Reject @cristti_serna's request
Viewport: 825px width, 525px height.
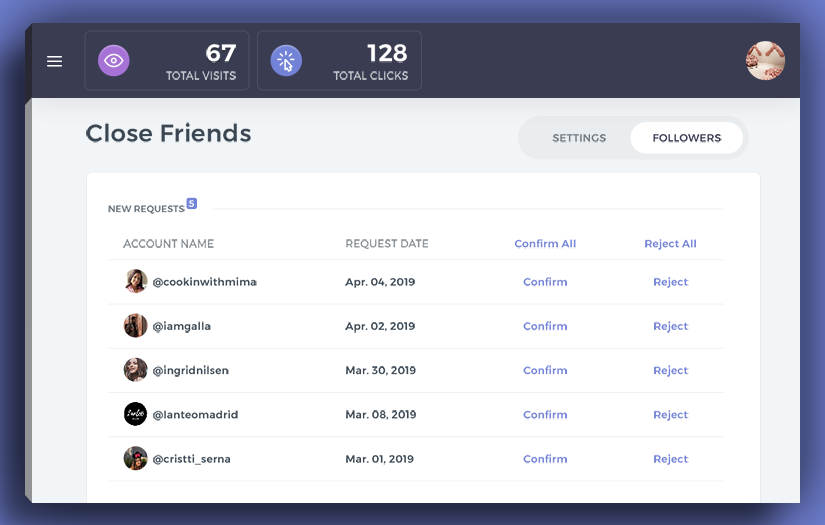[670, 459]
